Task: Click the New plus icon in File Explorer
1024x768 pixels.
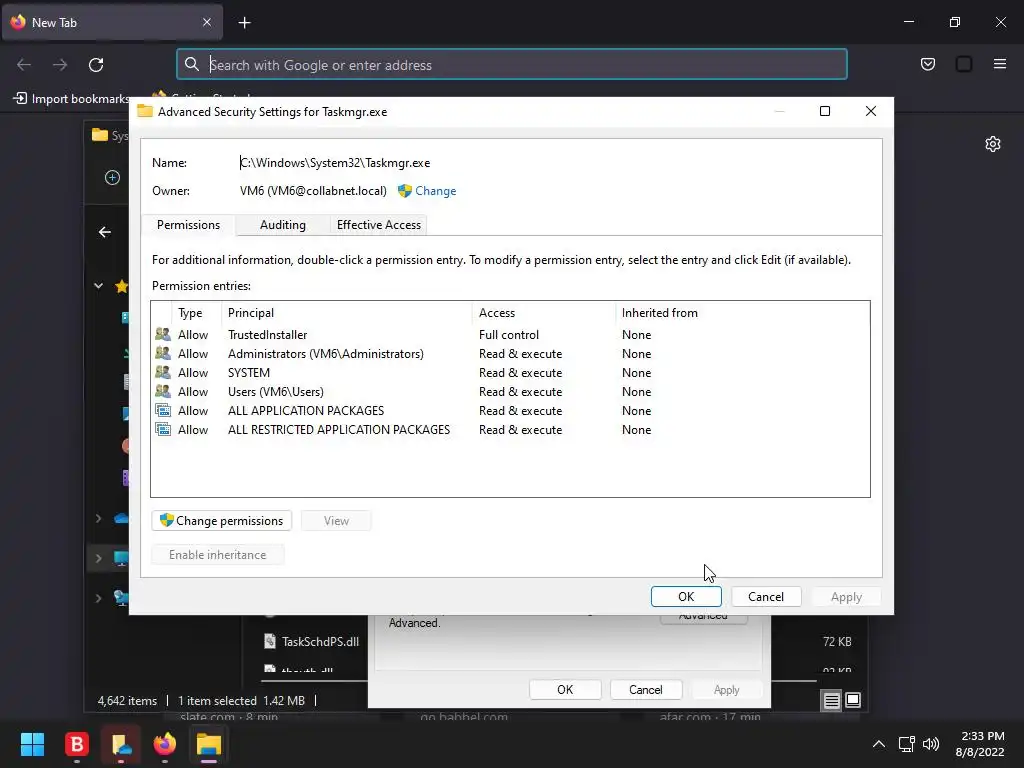Action: tap(112, 178)
